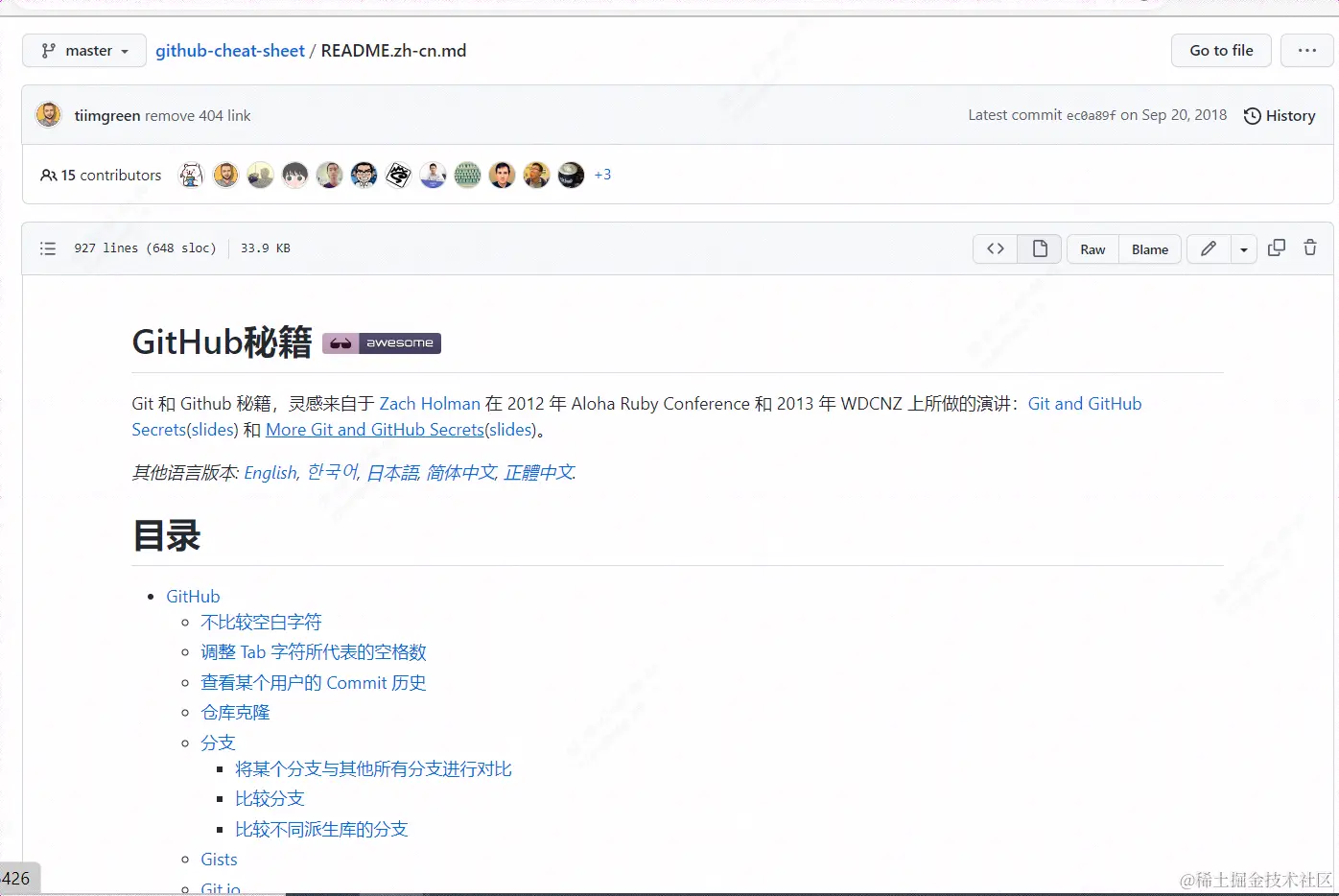This screenshot has width=1339, height=896.
Task: Click the 33.9 KB file size
Action: pyautogui.click(x=266, y=248)
